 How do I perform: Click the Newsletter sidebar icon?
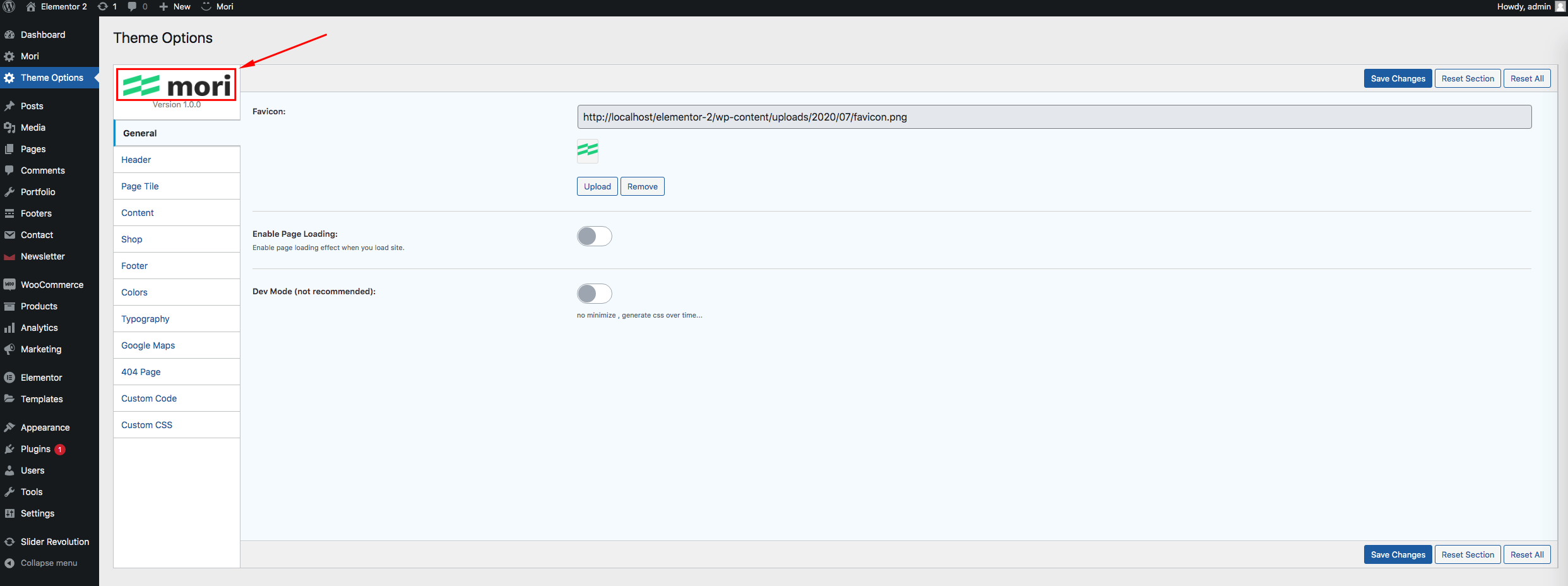(x=9, y=256)
